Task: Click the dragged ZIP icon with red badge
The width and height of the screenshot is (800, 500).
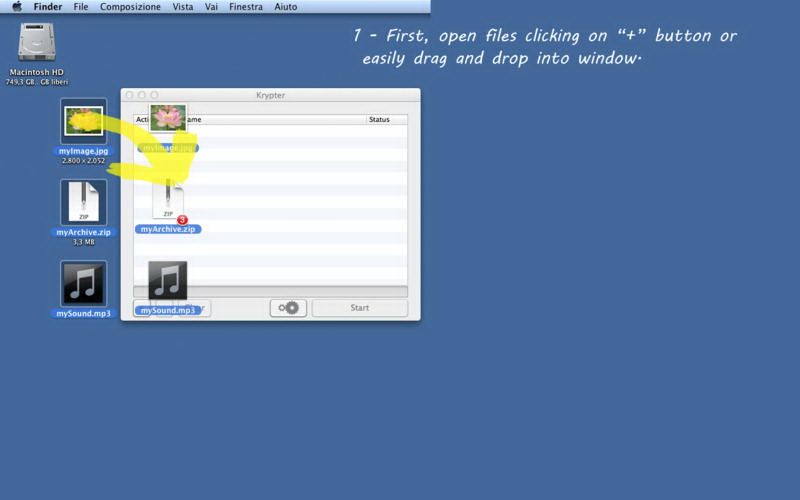Action: [168, 200]
